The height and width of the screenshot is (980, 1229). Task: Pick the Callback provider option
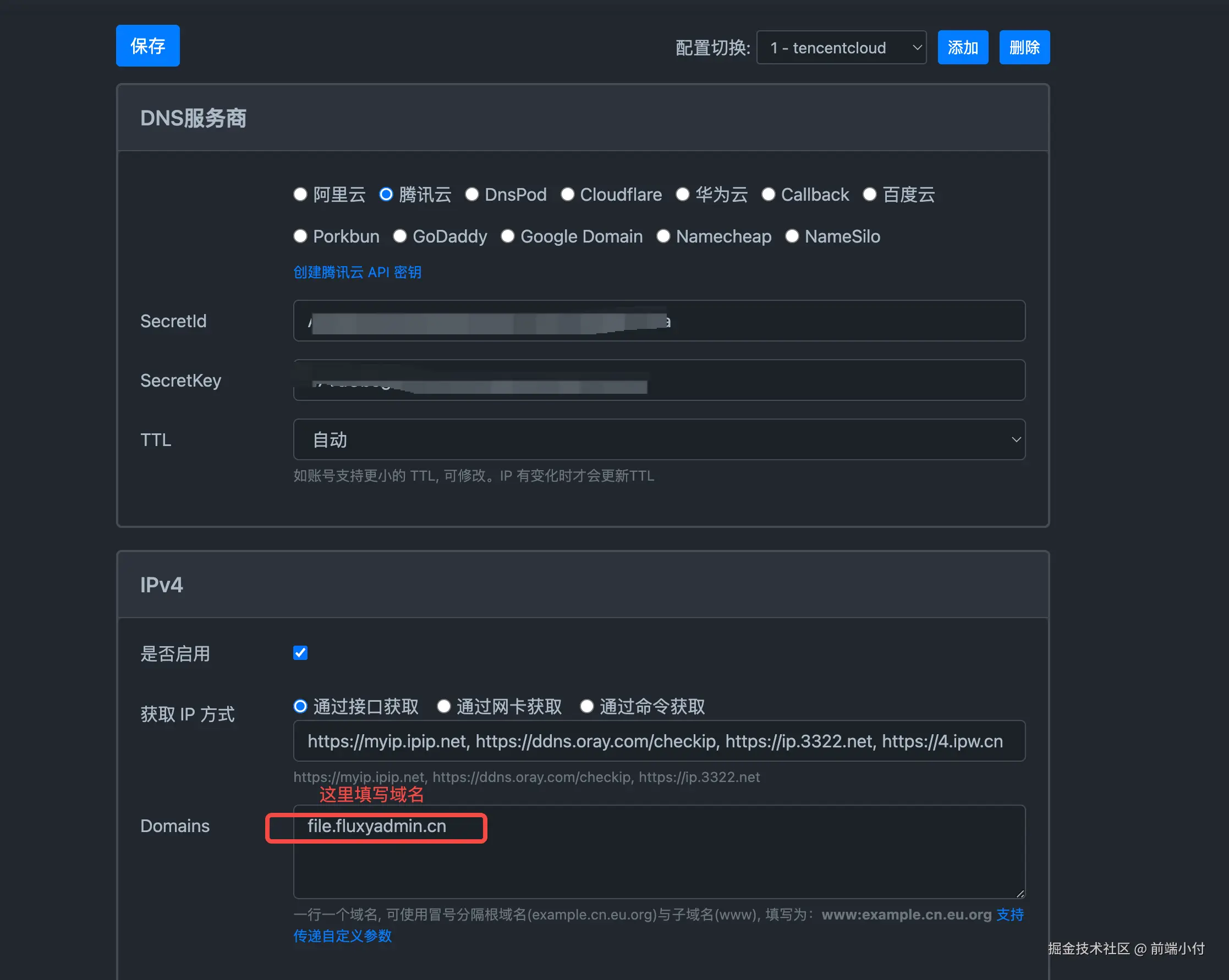[769, 194]
